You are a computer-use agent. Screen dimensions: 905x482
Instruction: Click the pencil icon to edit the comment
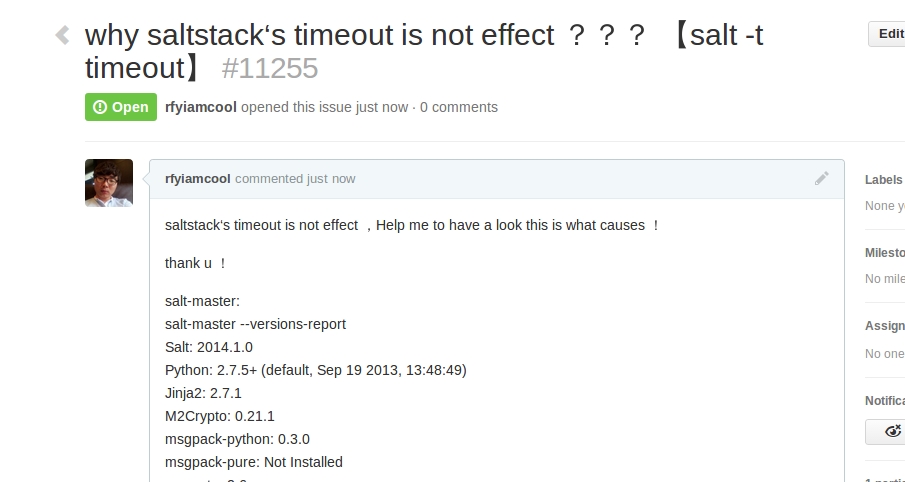822,179
